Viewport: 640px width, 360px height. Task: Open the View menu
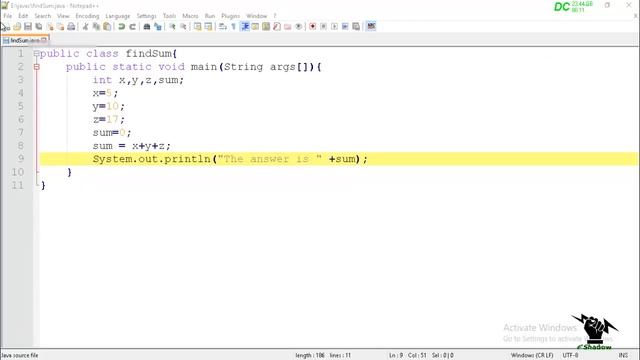pos(63,16)
